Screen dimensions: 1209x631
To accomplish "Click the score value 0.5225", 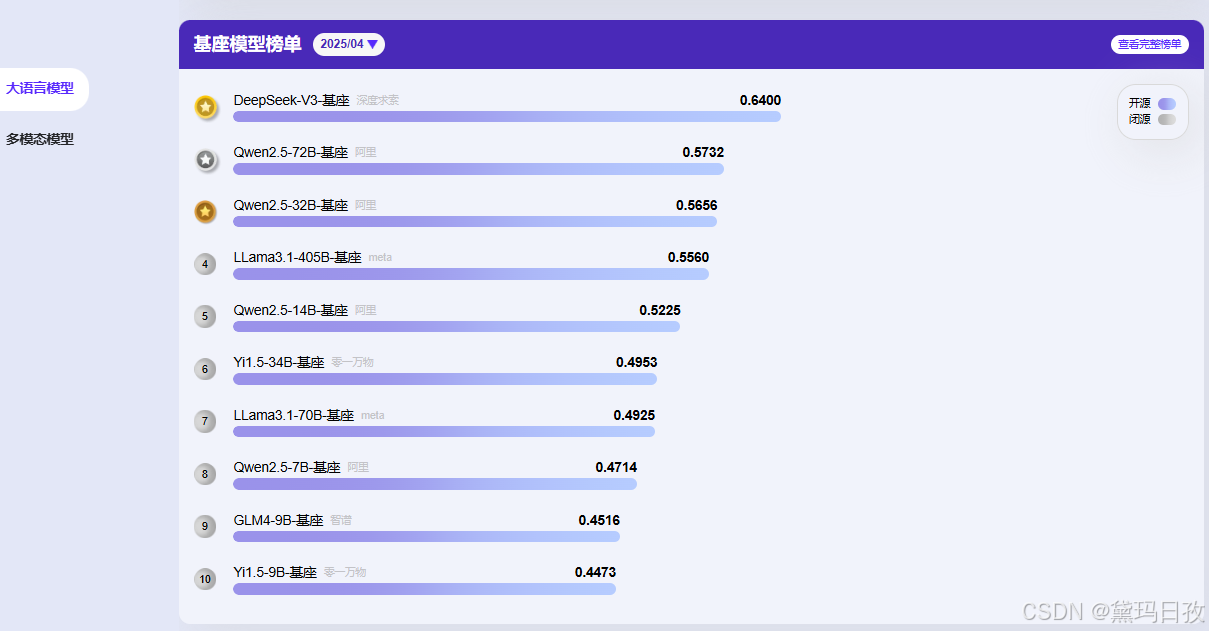I will pyautogui.click(x=660, y=310).
